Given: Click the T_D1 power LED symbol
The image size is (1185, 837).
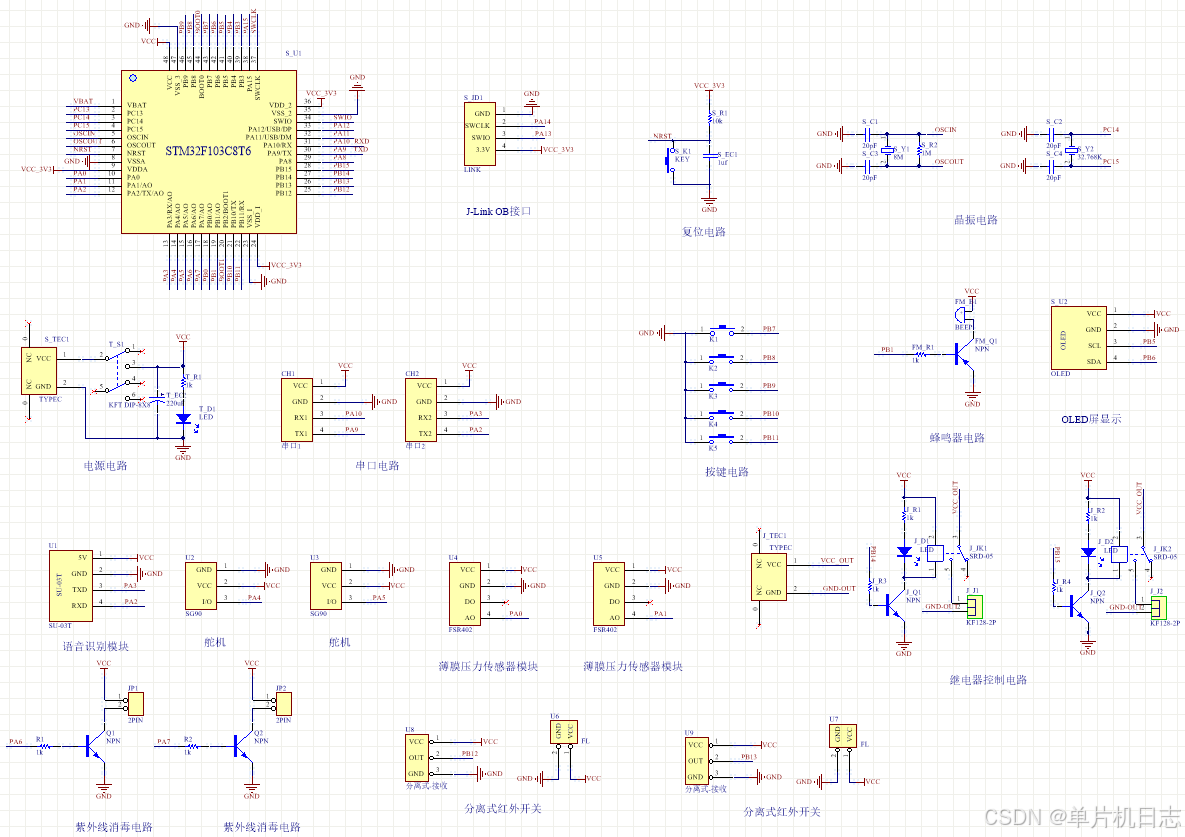Looking at the screenshot, I should 184,418.
